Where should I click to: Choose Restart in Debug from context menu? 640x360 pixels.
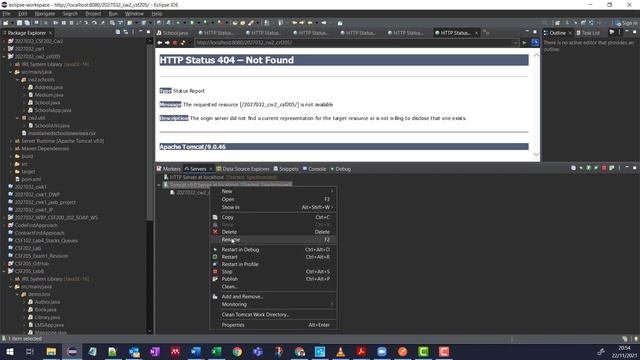click(273, 249)
